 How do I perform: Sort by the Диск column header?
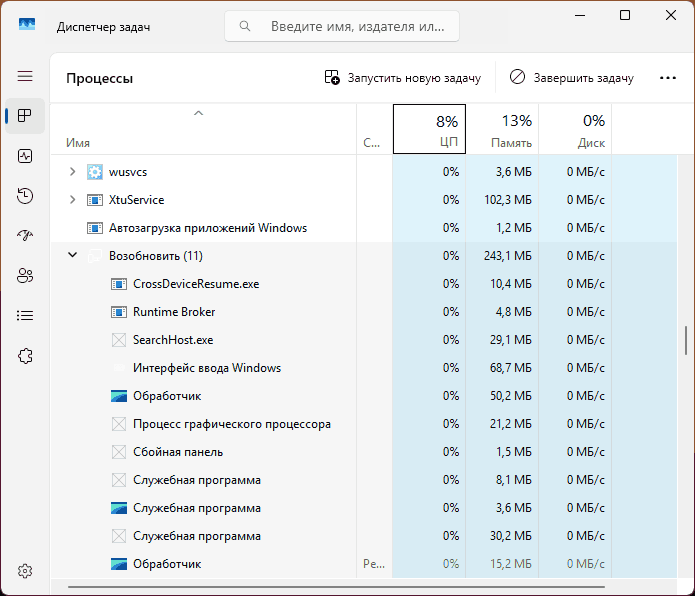click(575, 129)
